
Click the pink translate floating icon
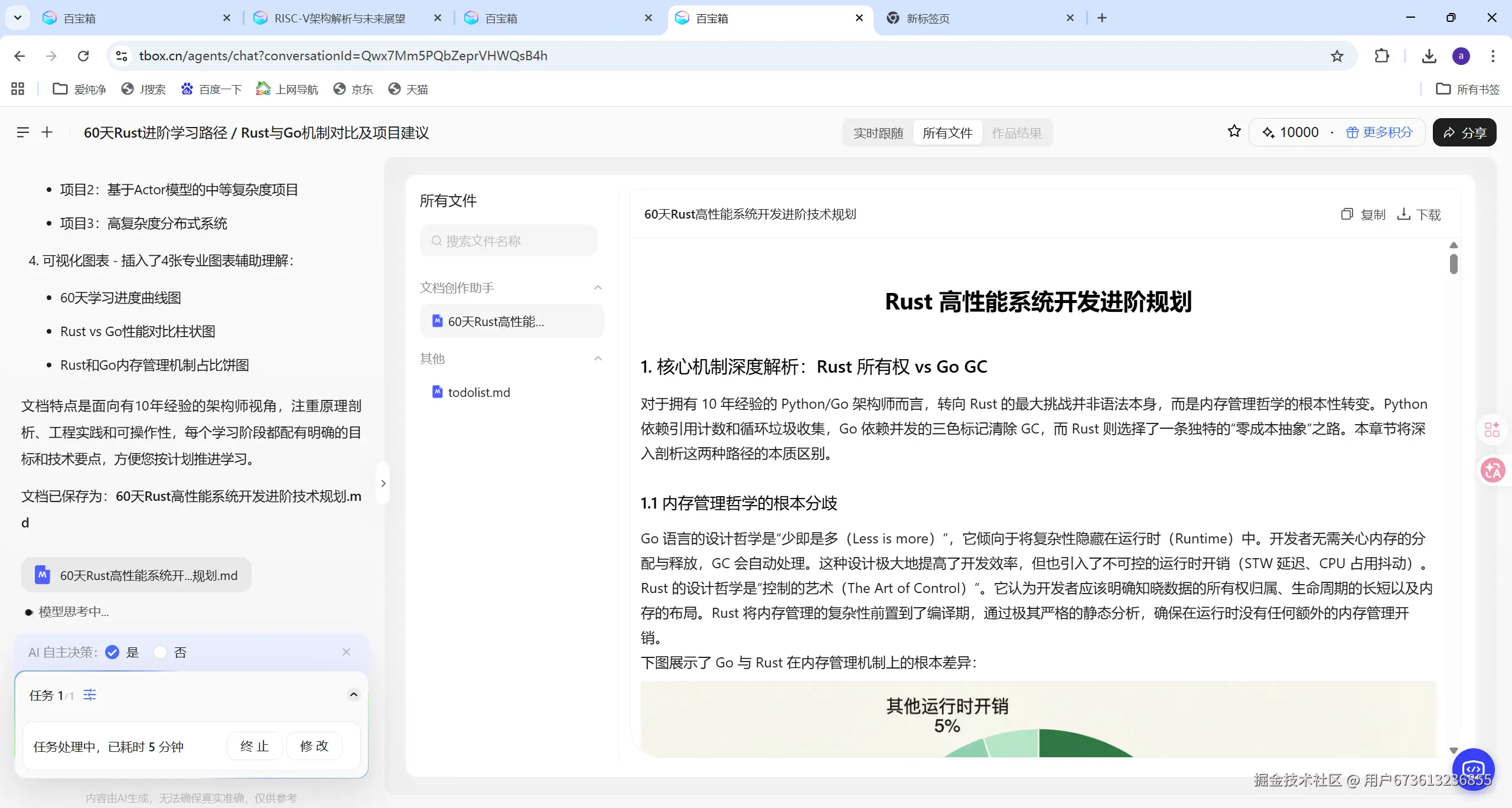click(1492, 471)
